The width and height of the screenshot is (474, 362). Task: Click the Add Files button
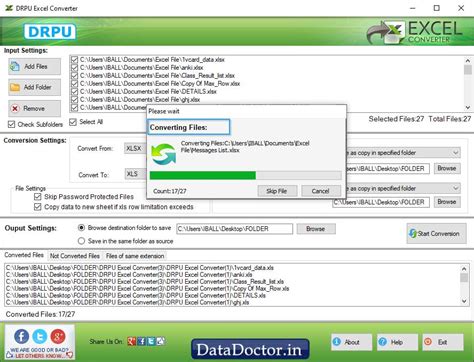(34, 67)
